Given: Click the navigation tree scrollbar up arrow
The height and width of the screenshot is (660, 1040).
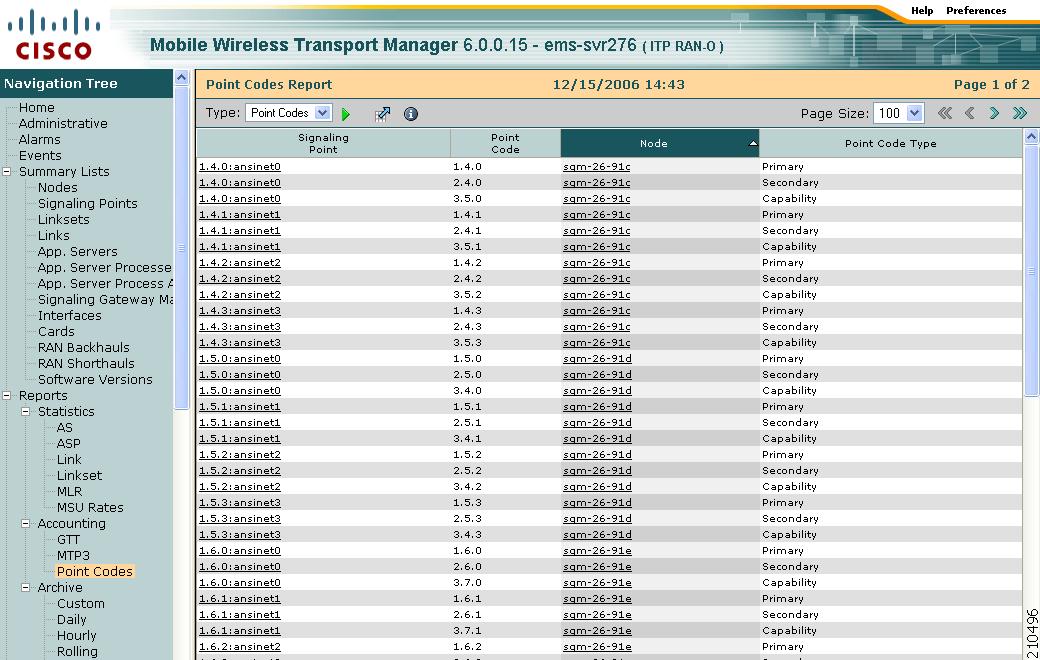Looking at the screenshot, I should 182,78.
